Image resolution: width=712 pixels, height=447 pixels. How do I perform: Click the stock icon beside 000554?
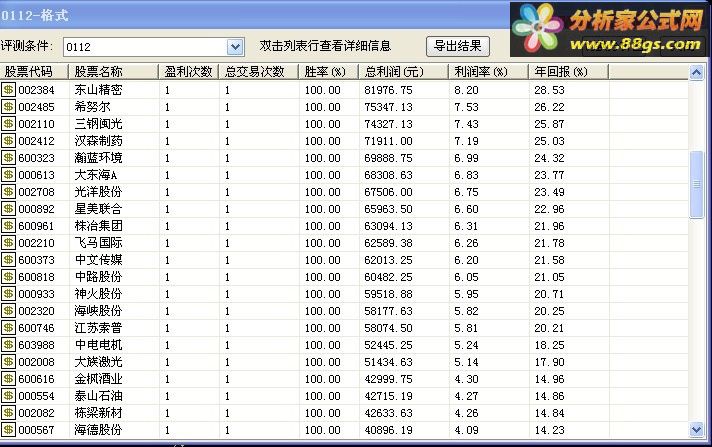tap(8, 396)
